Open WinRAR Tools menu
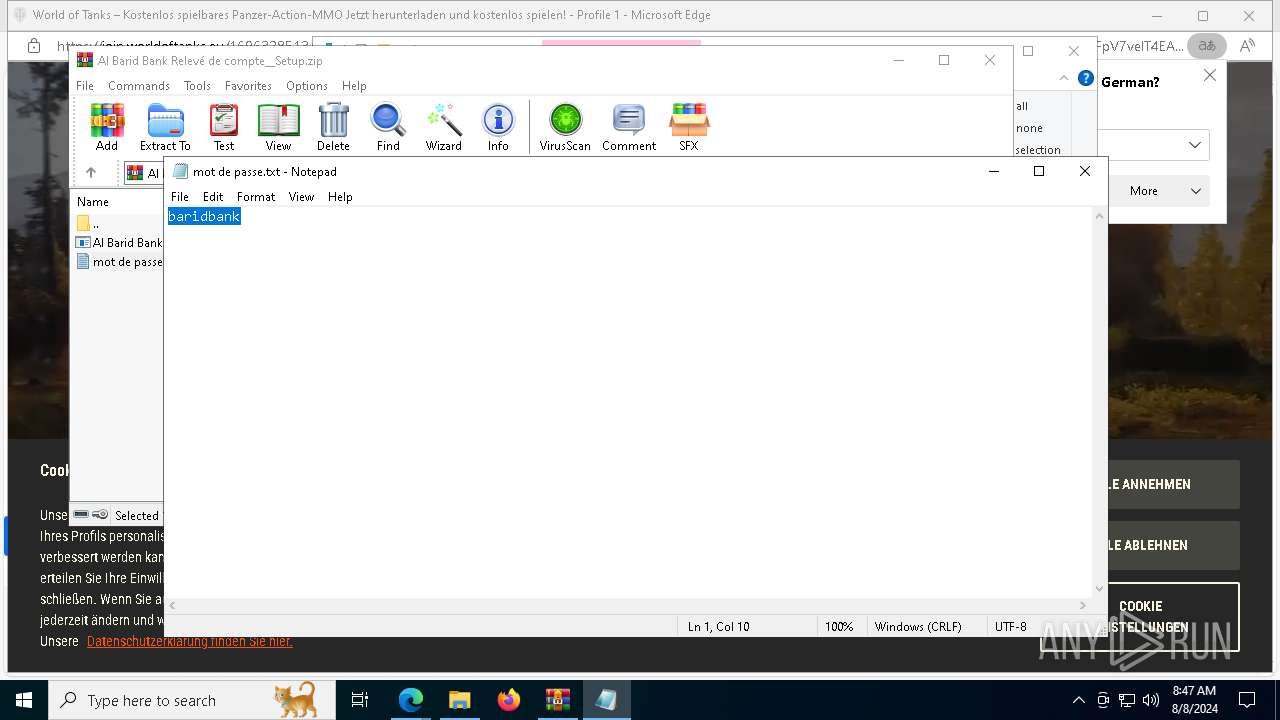 (197, 86)
